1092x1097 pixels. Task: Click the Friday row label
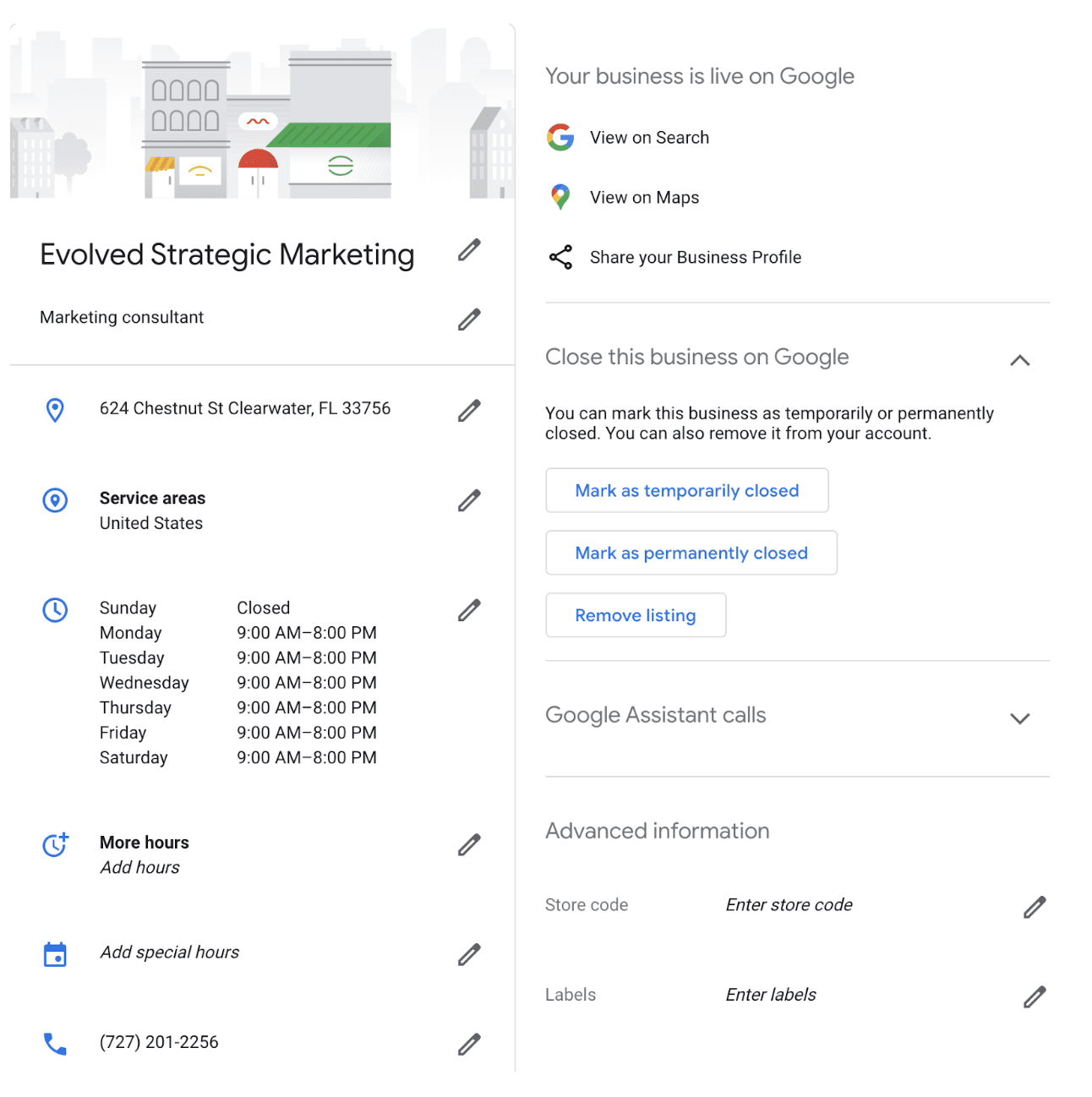[x=123, y=733]
